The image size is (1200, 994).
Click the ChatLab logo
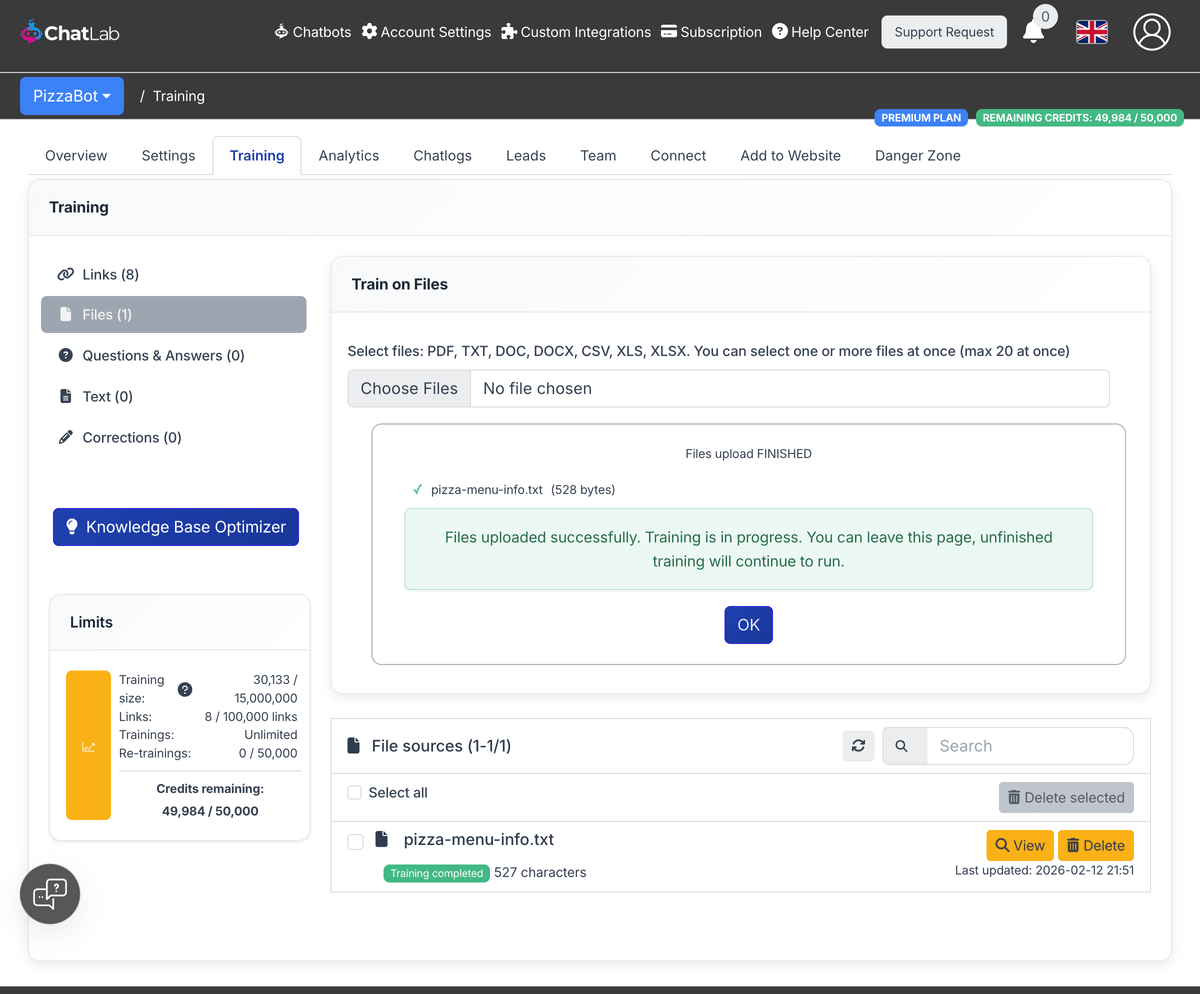pyautogui.click(x=68, y=31)
